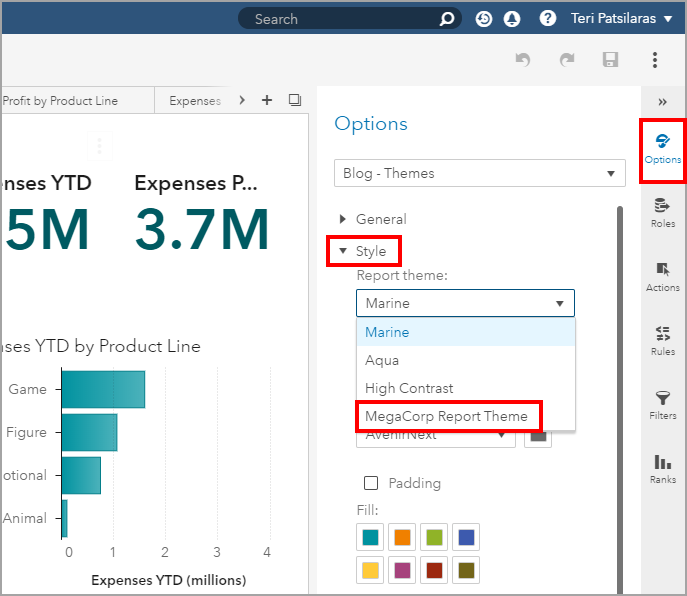This screenshot has height=596, width=687.
Task: Open Teri Patsilaras user menu
Action: coord(621,19)
